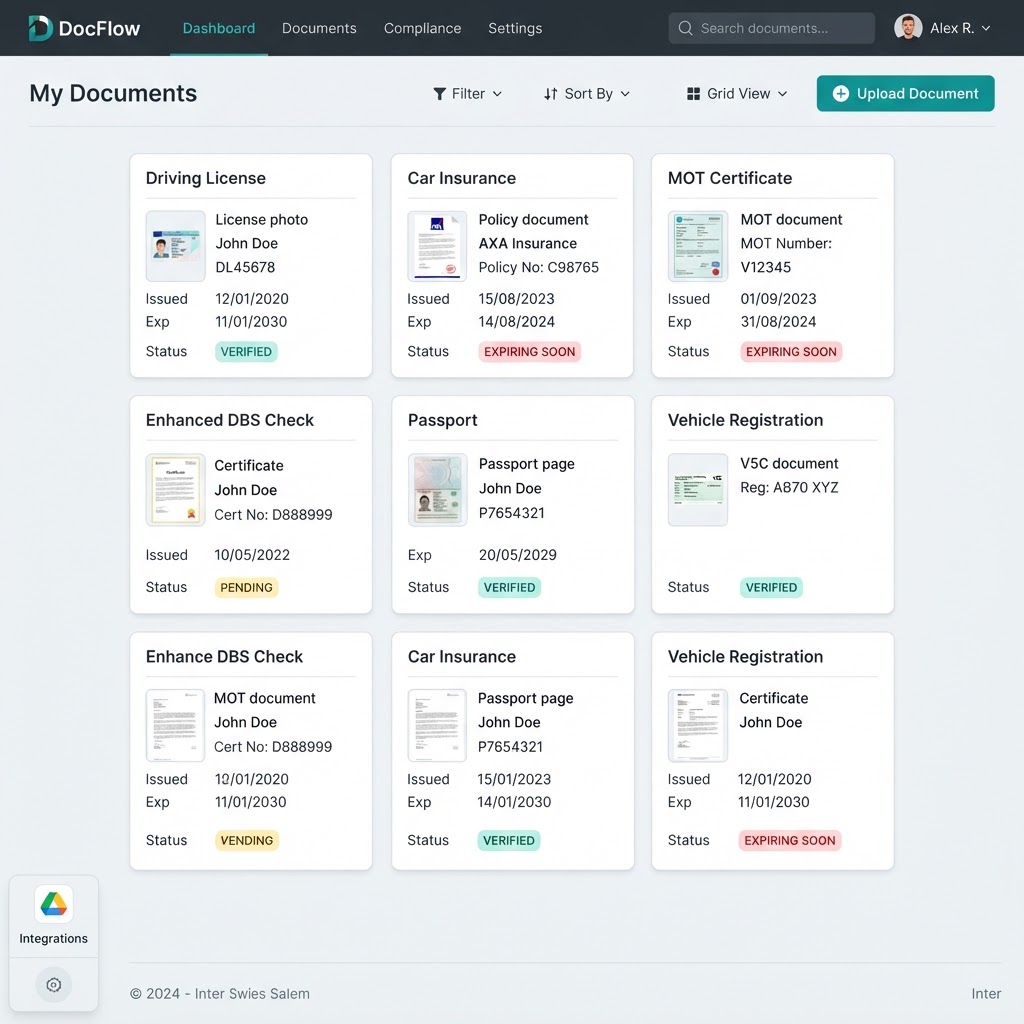The height and width of the screenshot is (1024, 1024).
Task: Click the Filter funnel icon
Action: click(x=440, y=94)
